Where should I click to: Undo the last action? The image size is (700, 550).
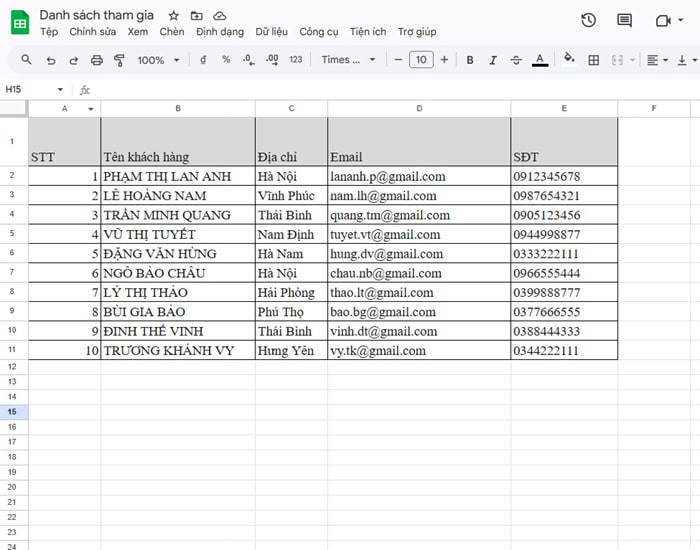click(51, 60)
